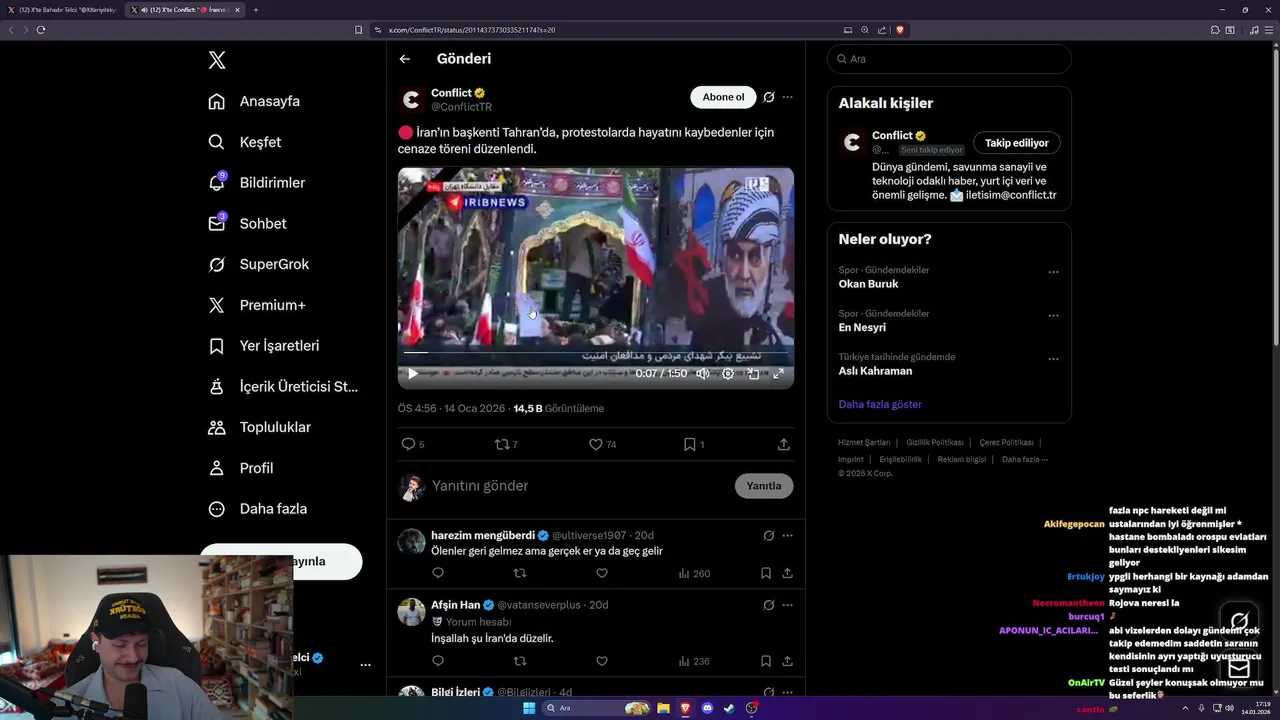Bookmark harezim mengüberdi's reply

[x=766, y=573]
